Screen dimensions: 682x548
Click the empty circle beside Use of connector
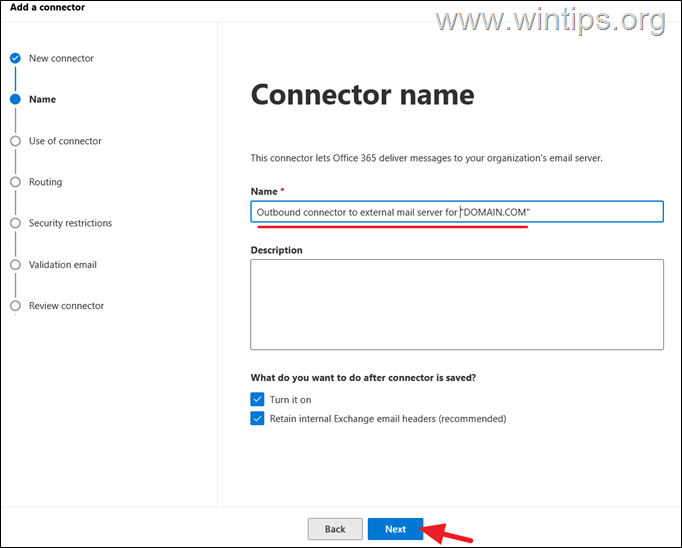(15, 141)
